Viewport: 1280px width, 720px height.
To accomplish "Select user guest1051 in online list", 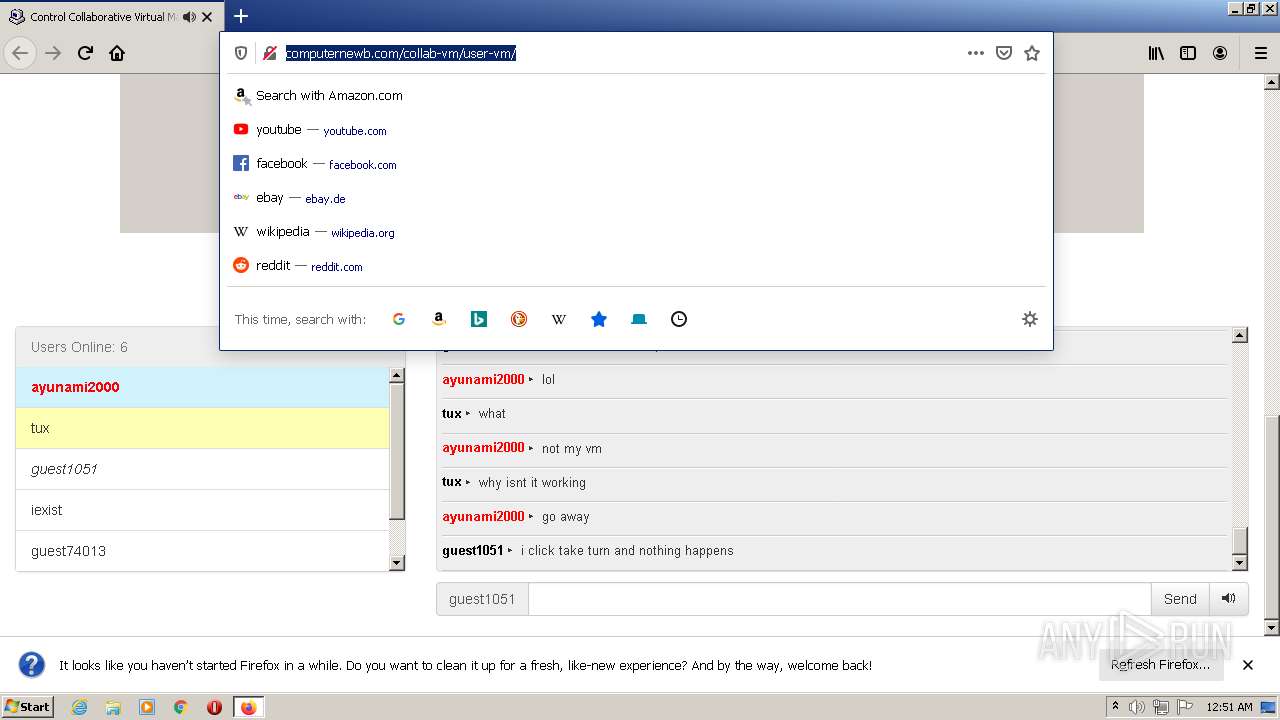I will [202, 469].
